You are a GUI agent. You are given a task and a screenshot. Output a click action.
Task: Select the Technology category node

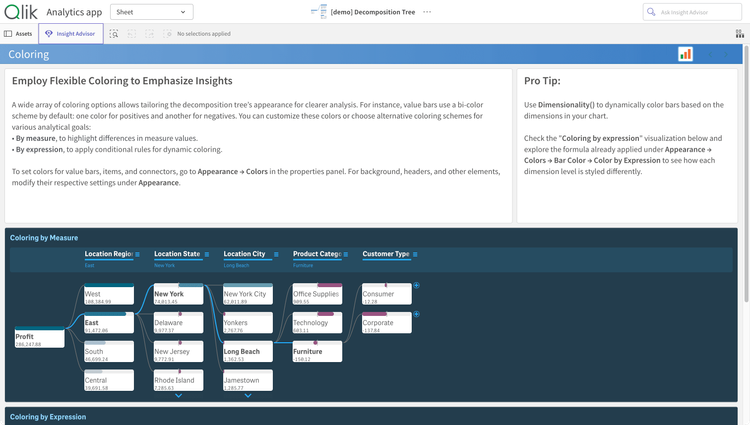[316, 325]
